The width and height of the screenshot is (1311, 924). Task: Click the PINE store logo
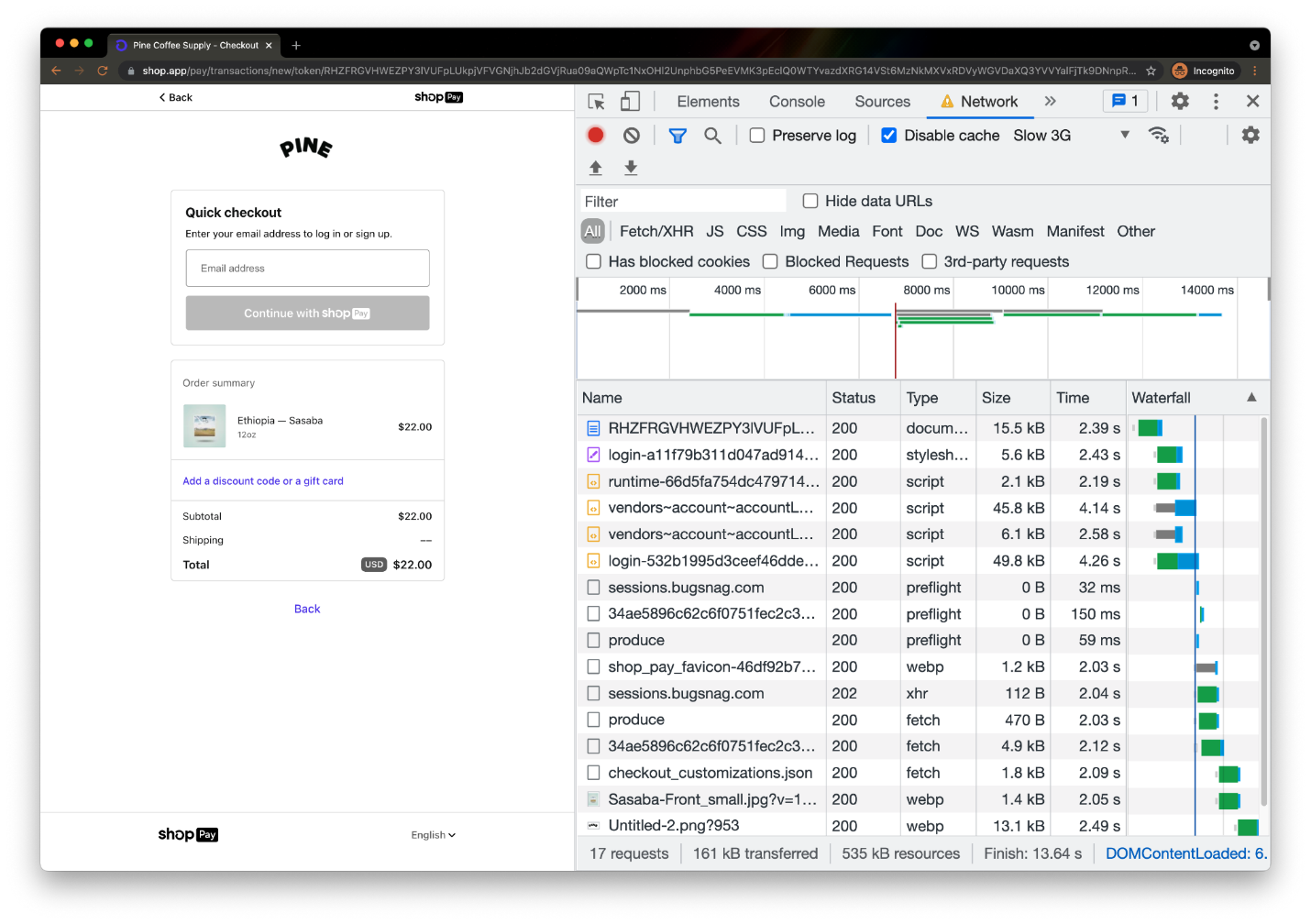point(306,148)
